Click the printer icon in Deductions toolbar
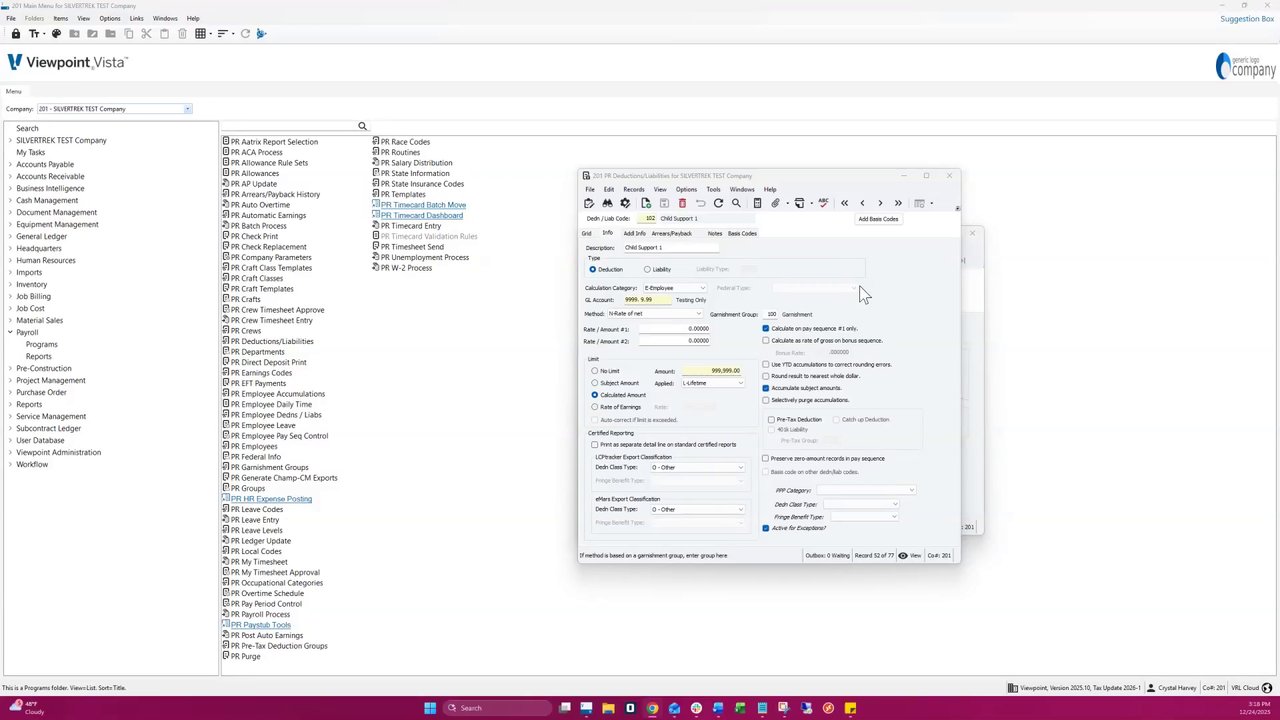Viewport: 1280px width, 720px height. (799, 203)
